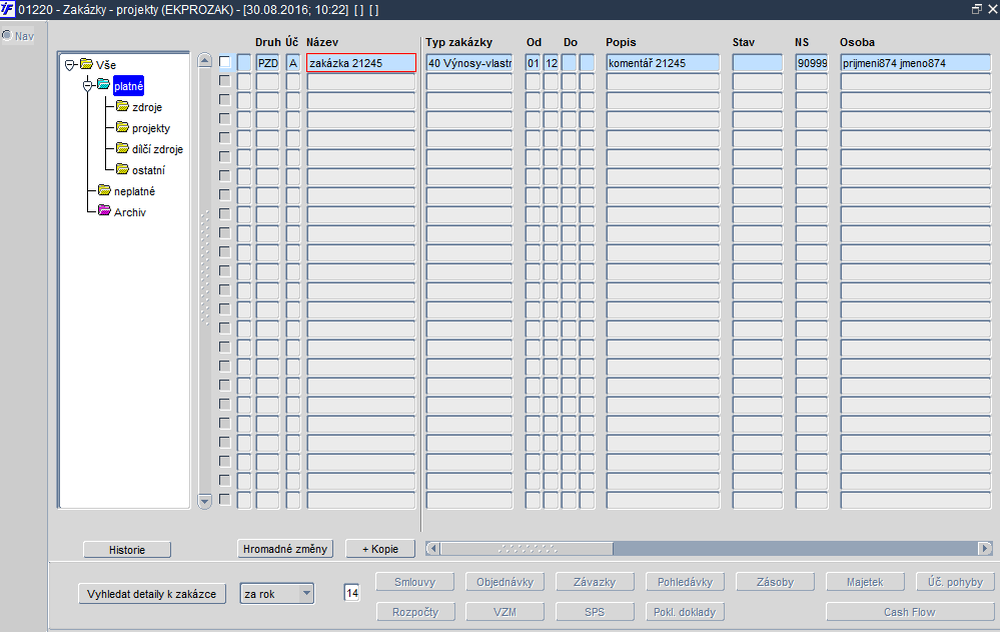The image size is (1000, 632).
Task: Click the Objednávky button
Action: (505, 582)
